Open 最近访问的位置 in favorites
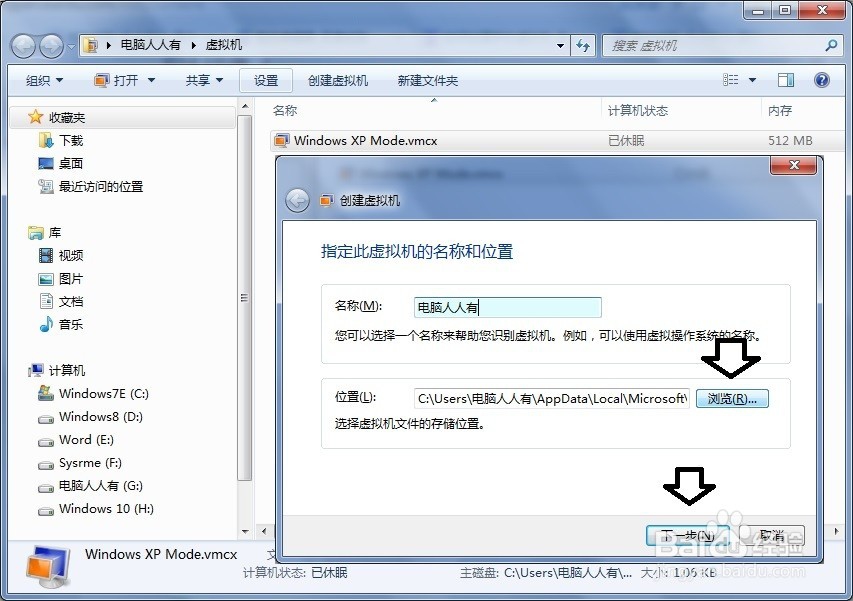The image size is (853, 601). click(x=101, y=187)
